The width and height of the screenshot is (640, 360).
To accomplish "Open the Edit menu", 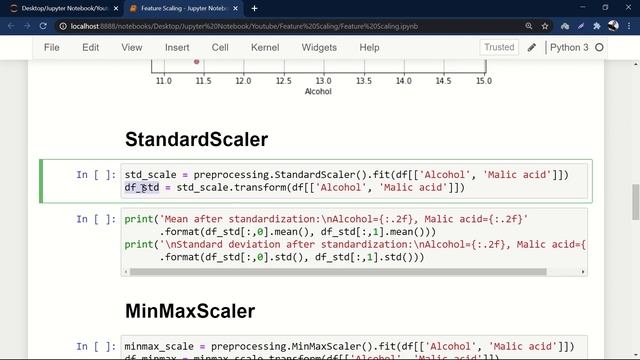I will [x=90, y=47].
